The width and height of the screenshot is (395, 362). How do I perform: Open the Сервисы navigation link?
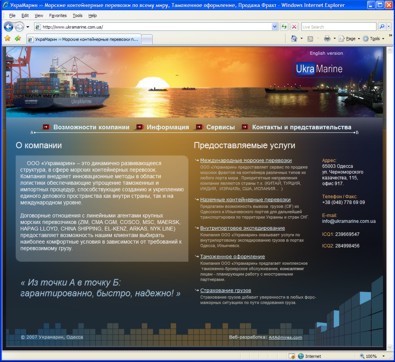point(220,127)
